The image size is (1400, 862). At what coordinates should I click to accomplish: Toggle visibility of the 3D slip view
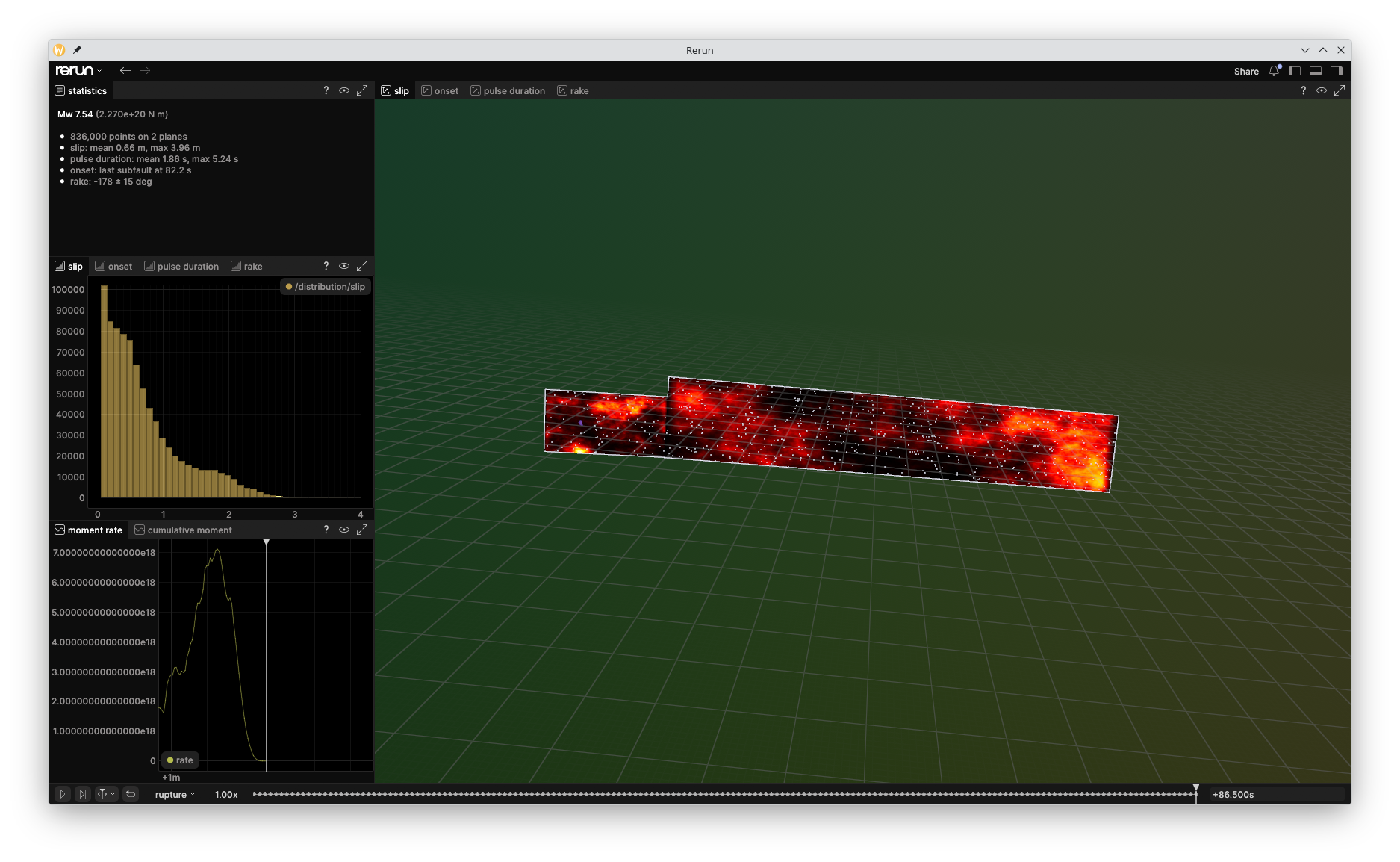pos(1322,90)
